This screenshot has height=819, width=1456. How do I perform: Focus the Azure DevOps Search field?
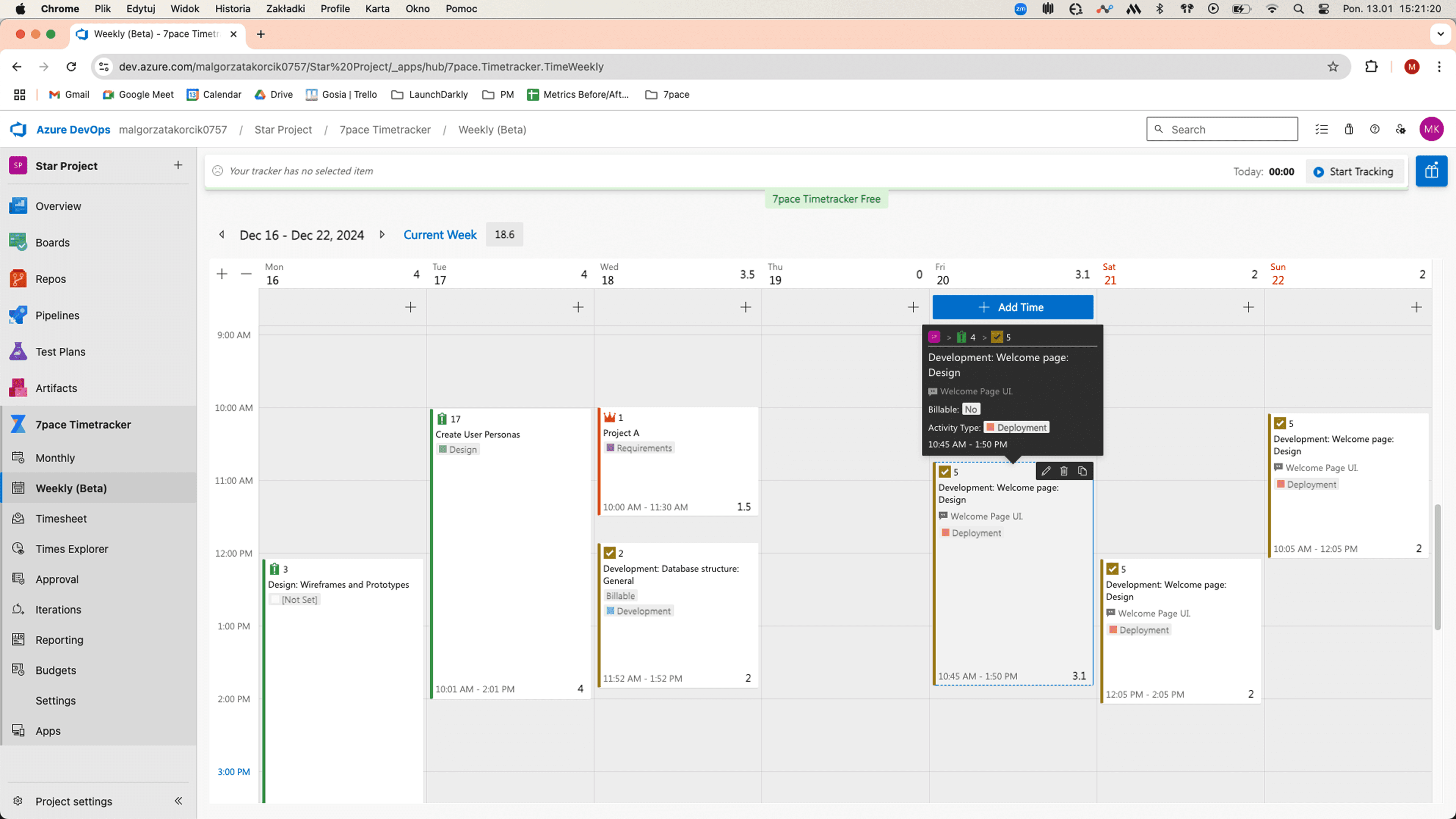1222,129
